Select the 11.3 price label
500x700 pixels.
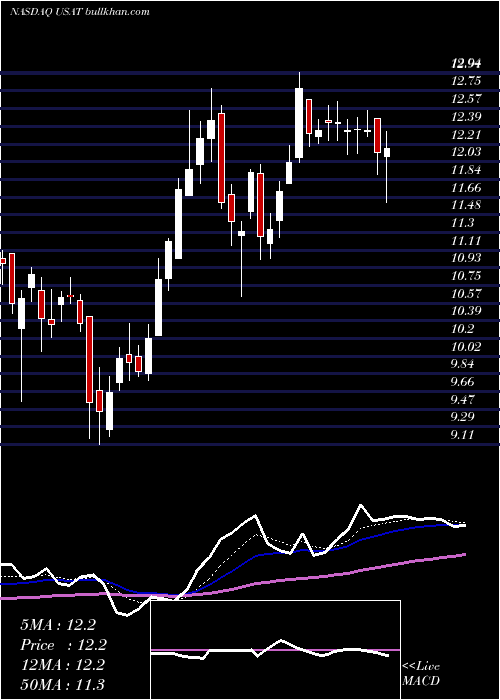point(462,223)
